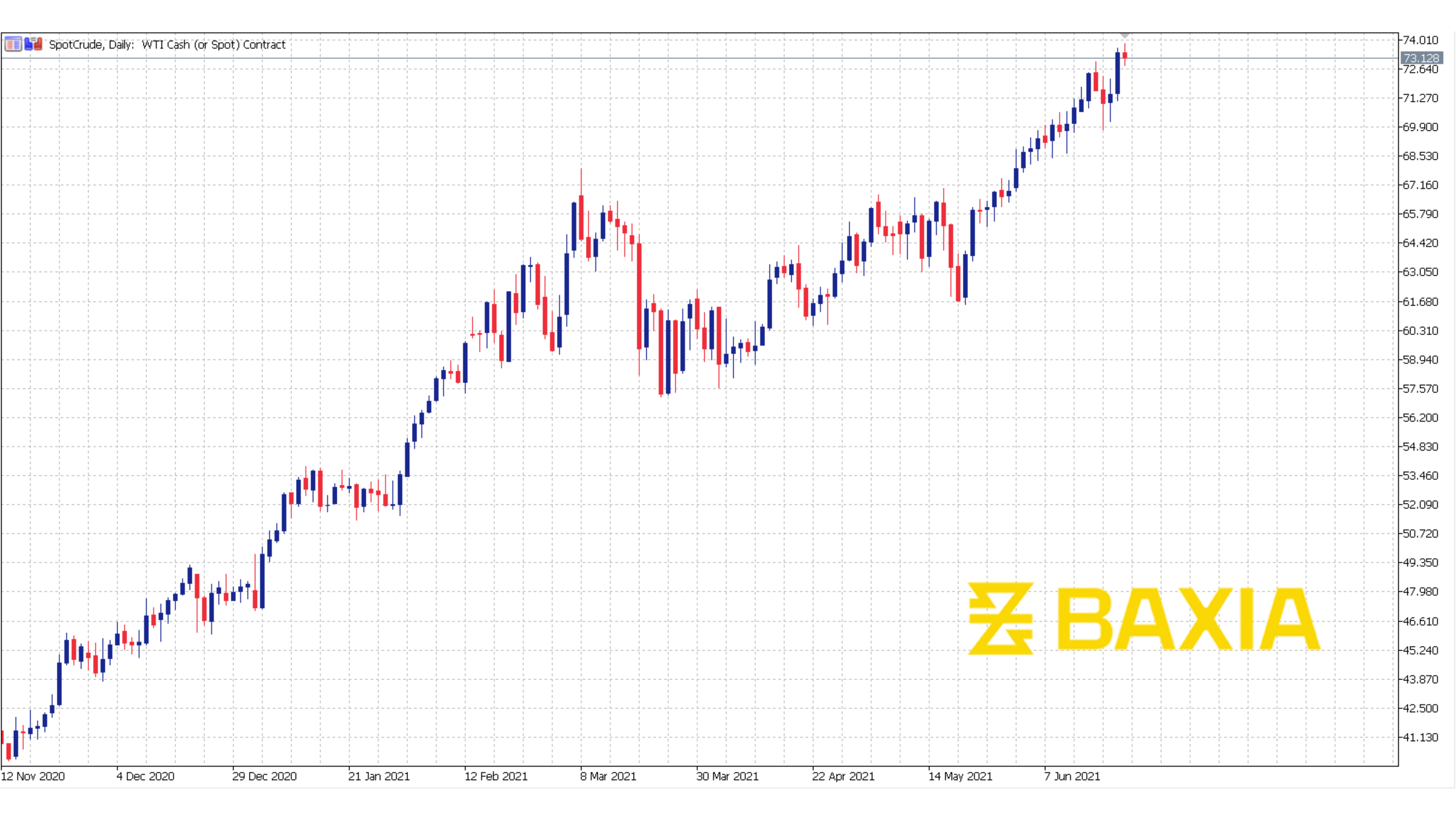Click the yellow BAXIA logo symbol
Screen dimensions: 1456x820
pyautogui.click(x=1001, y=618)
